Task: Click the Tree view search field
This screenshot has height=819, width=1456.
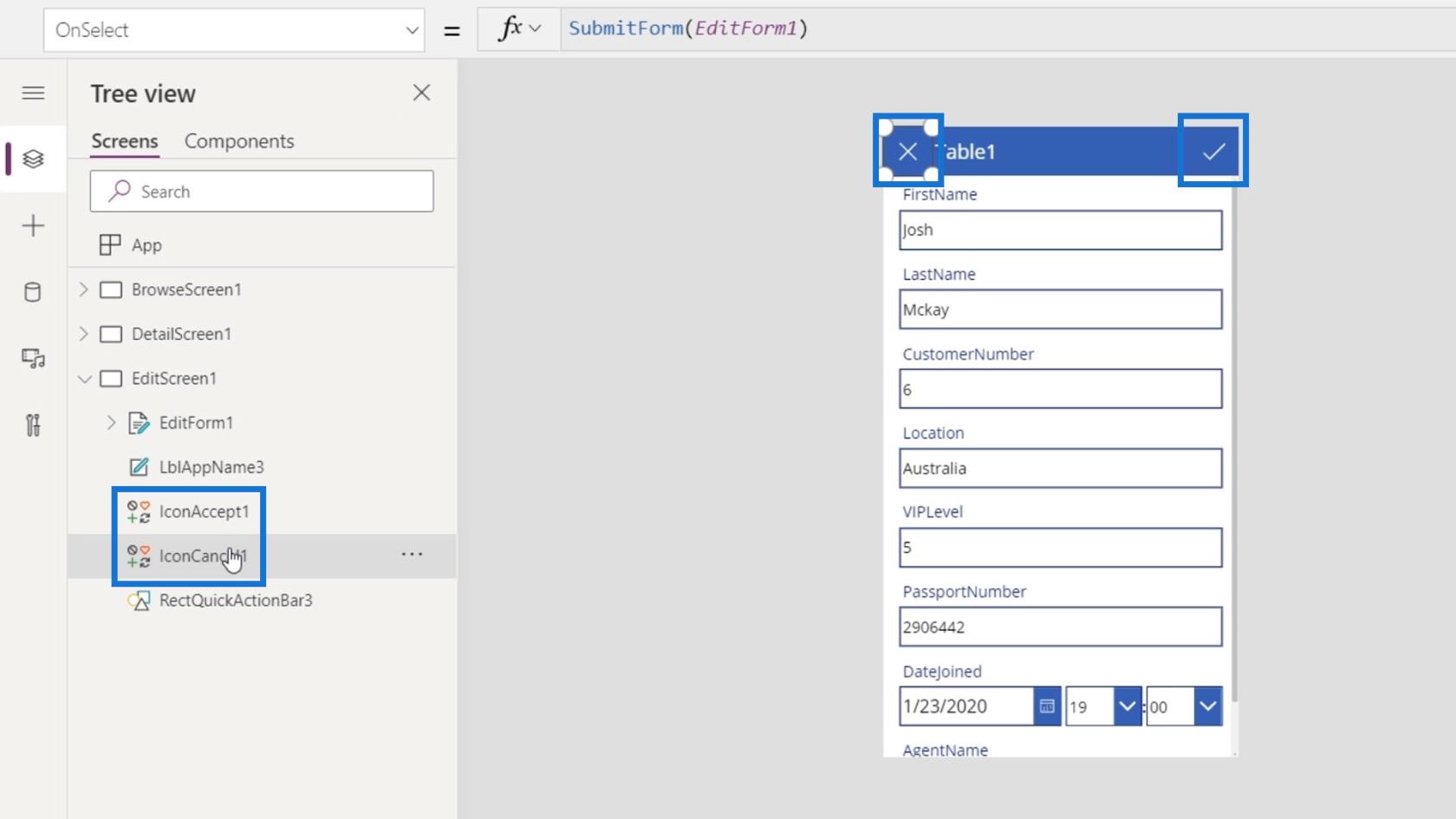Action: [x=262, y=192]
